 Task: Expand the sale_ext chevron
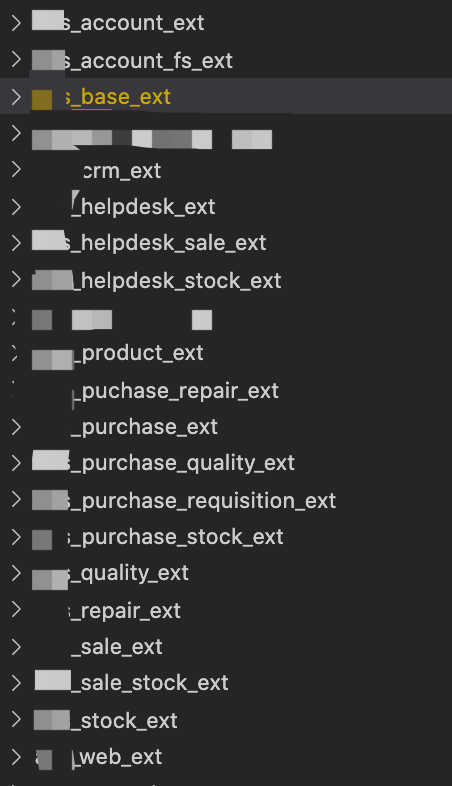pyautogui.click(x=16, y=647)
